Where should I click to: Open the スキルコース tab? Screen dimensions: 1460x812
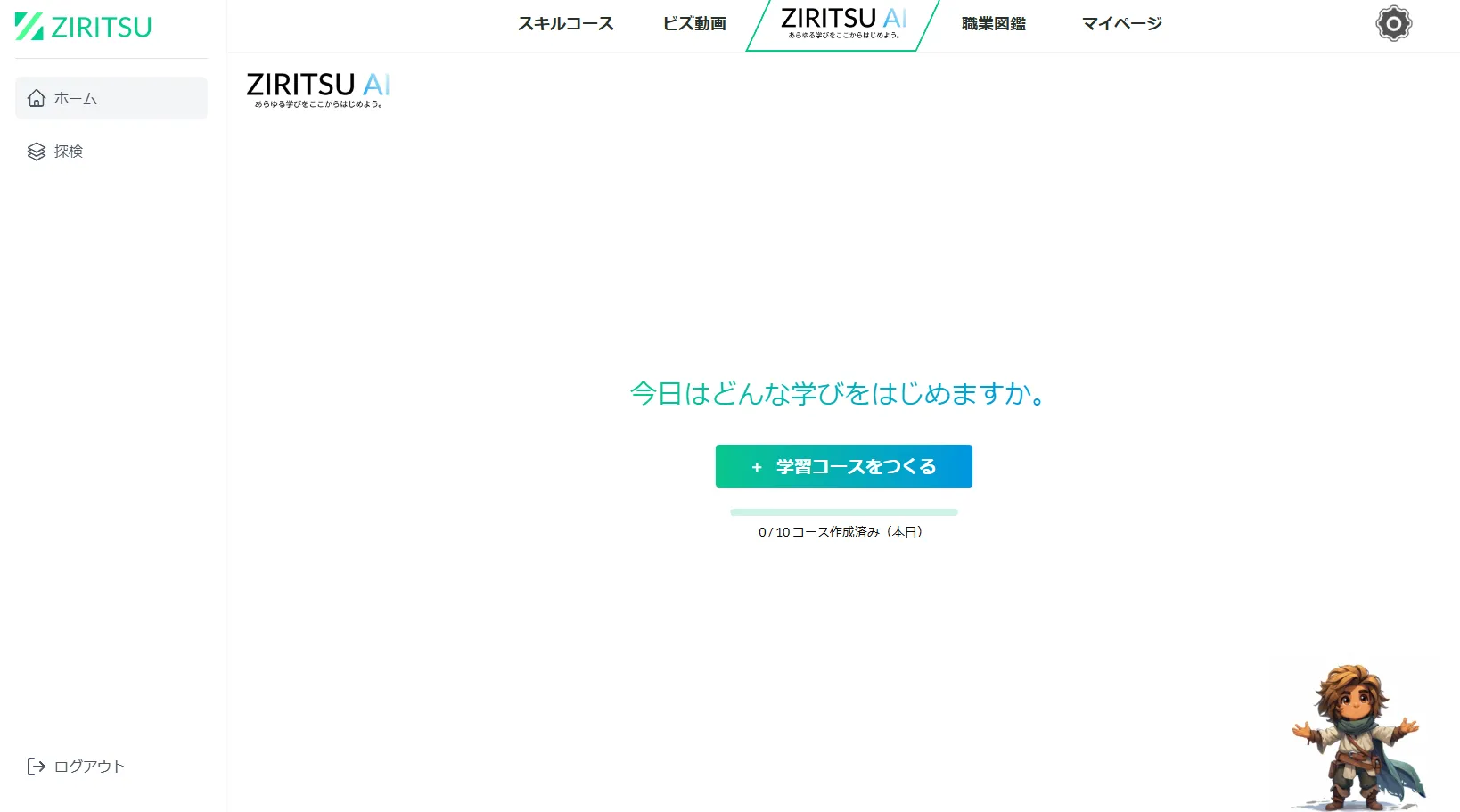click(x=566, y=24)
